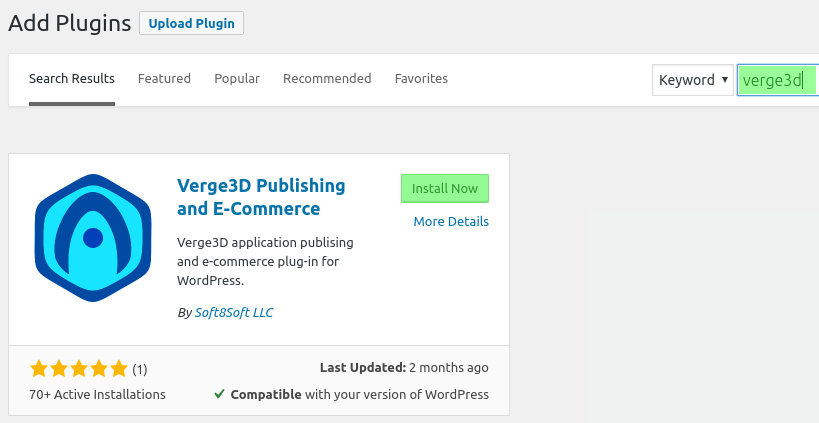The height and width of the screenshot is (423, 819).
Task: Click the Verge3D hexagon plugin logo
Action: [93, 238]
